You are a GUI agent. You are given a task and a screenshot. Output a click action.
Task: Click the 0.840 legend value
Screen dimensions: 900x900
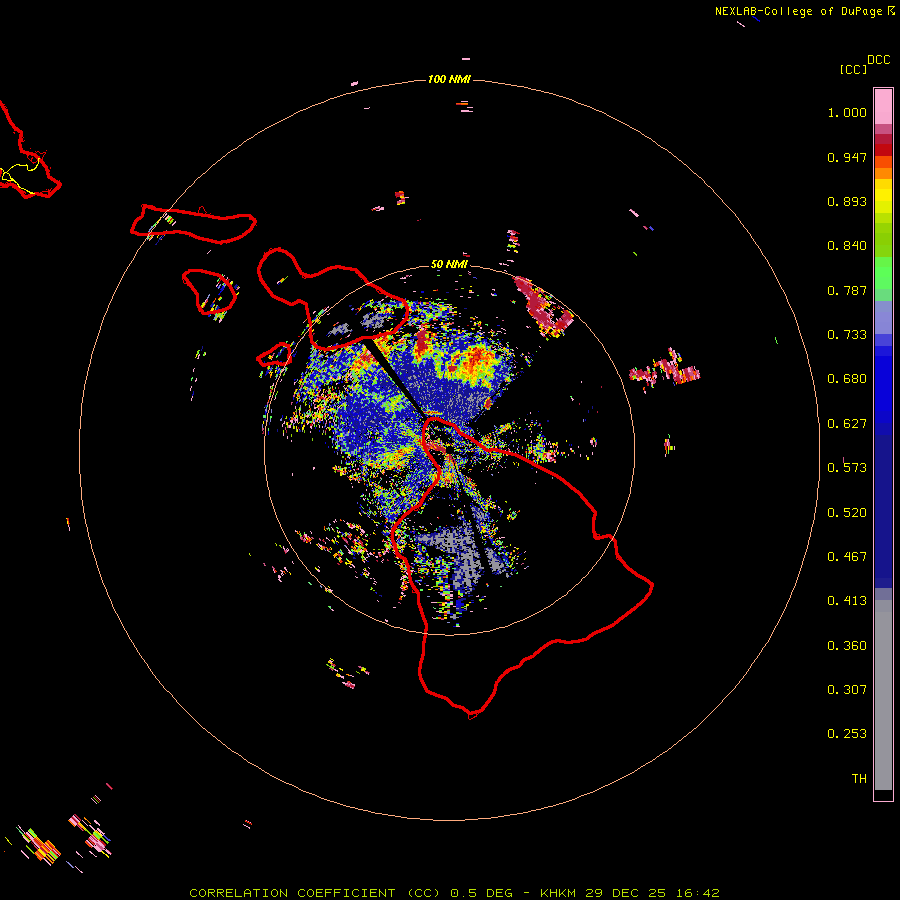847,246
